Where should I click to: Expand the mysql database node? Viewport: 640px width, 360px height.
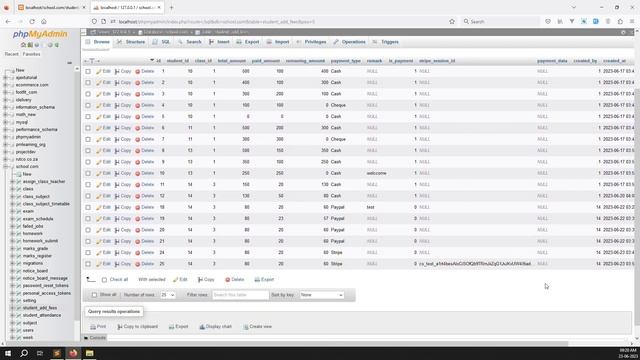[5, 122]
